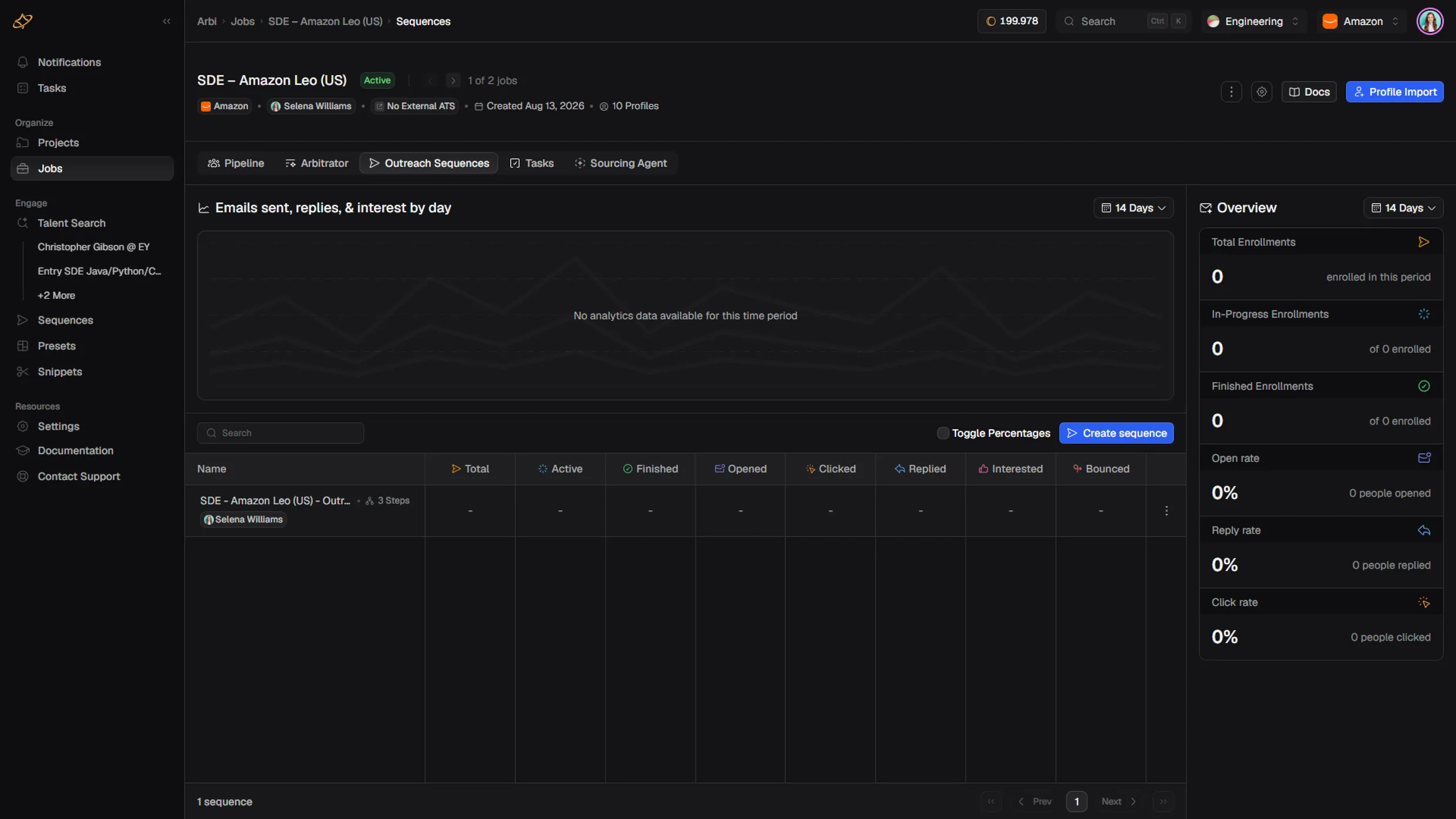
Task: Click the No External ATS tag
Action: (x=415, y=106)
